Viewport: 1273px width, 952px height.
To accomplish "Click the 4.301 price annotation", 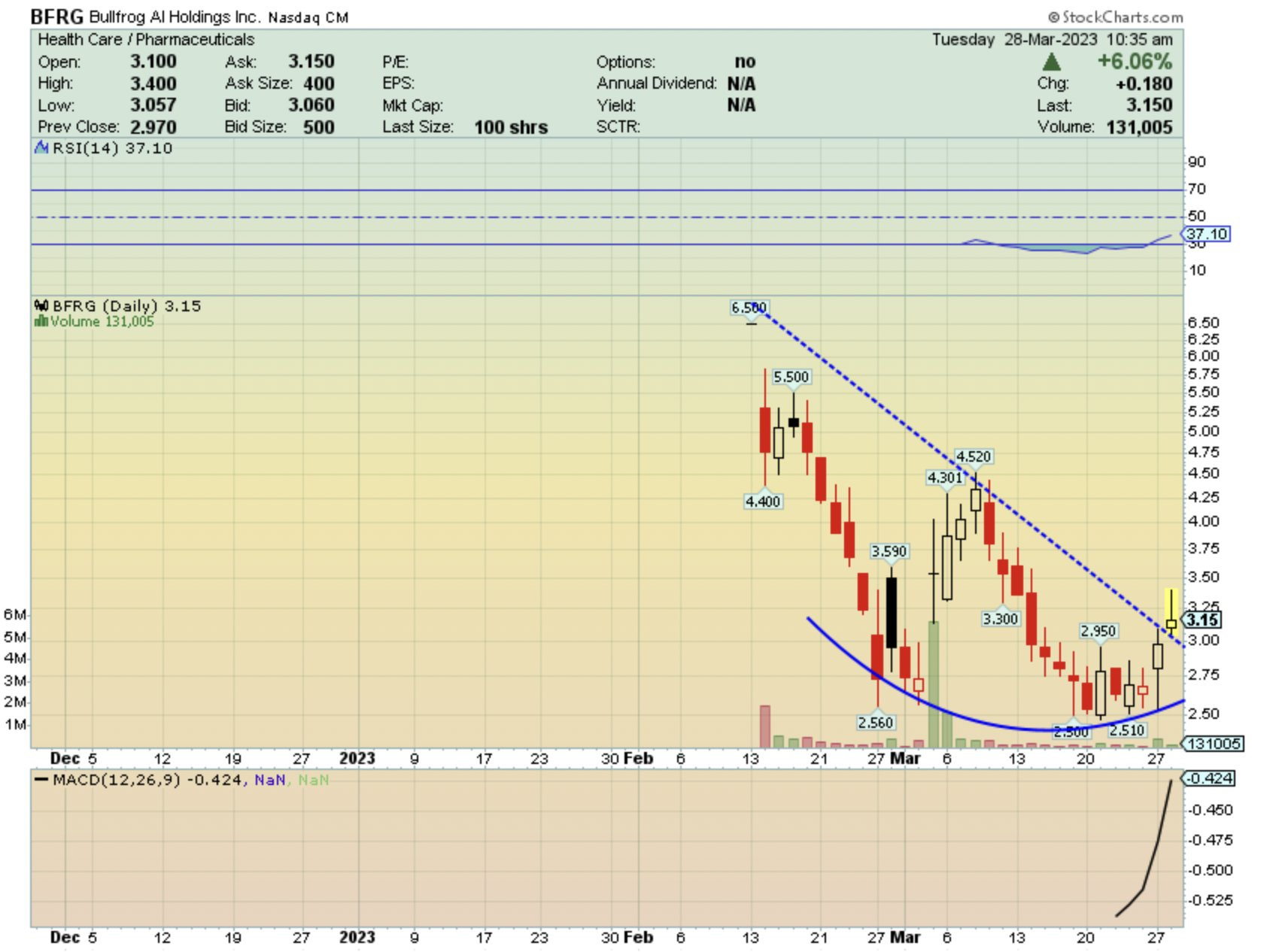I will pos(945,478).
